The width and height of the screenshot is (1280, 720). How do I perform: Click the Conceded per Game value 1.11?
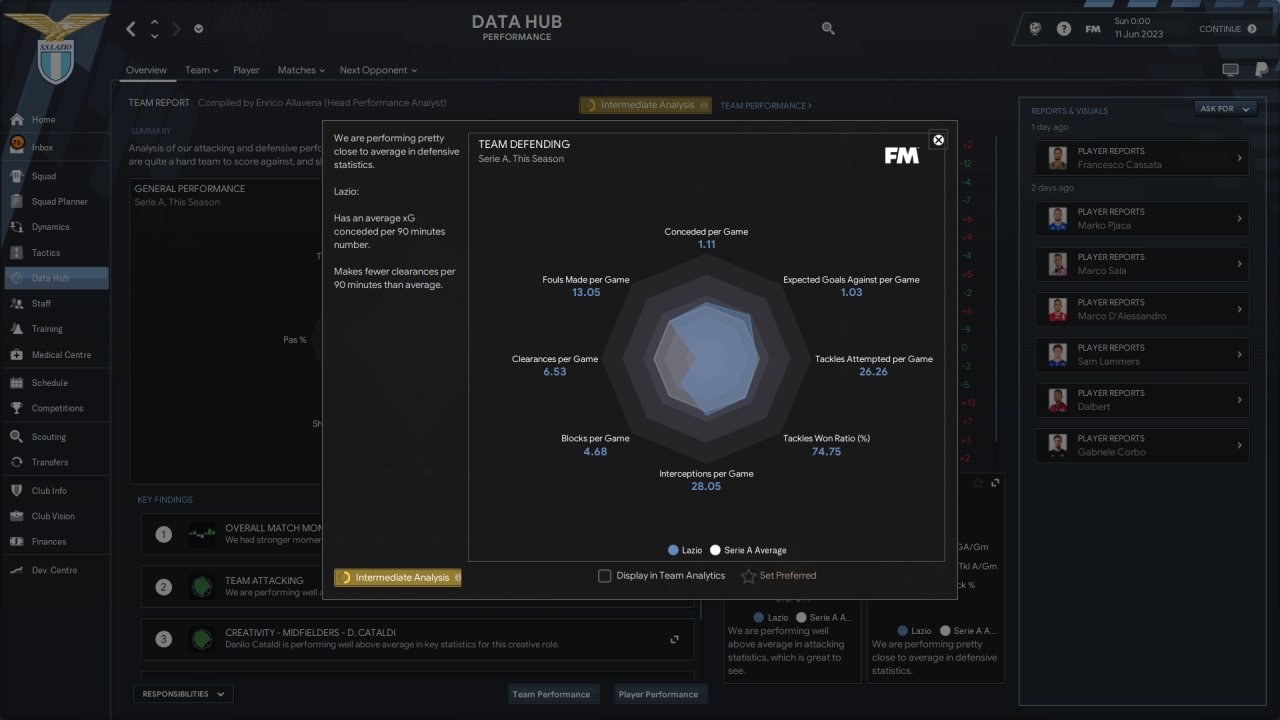click(x=707, y=244)
